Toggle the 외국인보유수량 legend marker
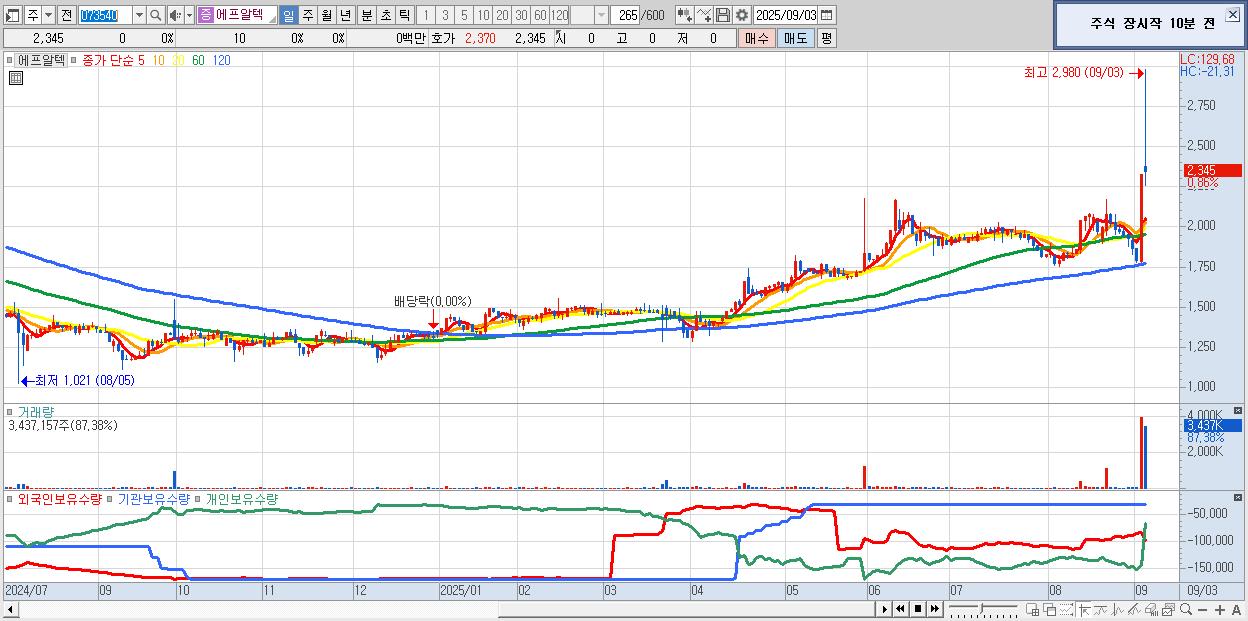1248x621 pixels. pyautogui.click(x=10, y=498)
